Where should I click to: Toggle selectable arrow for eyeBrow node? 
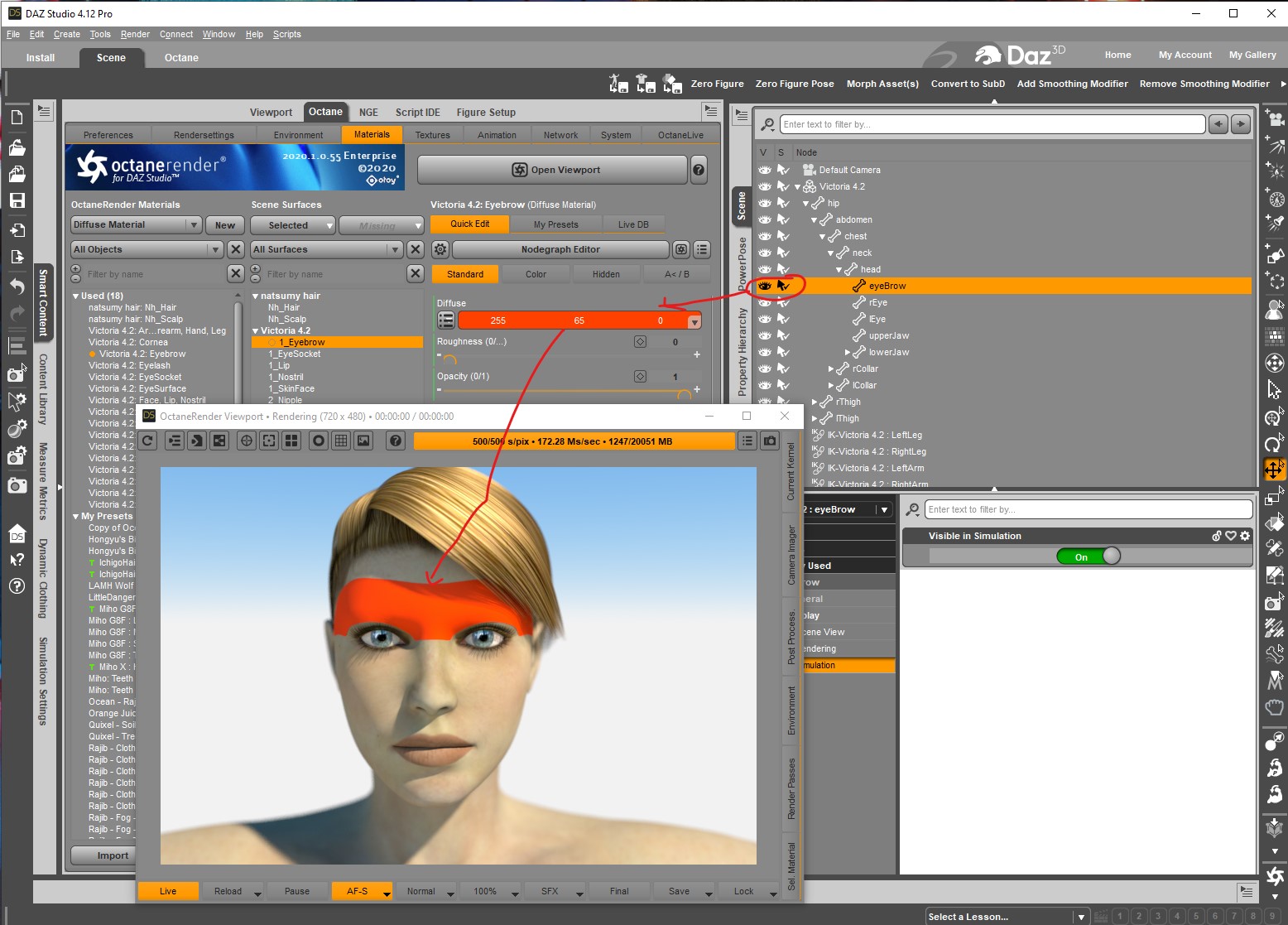(783, 286)
